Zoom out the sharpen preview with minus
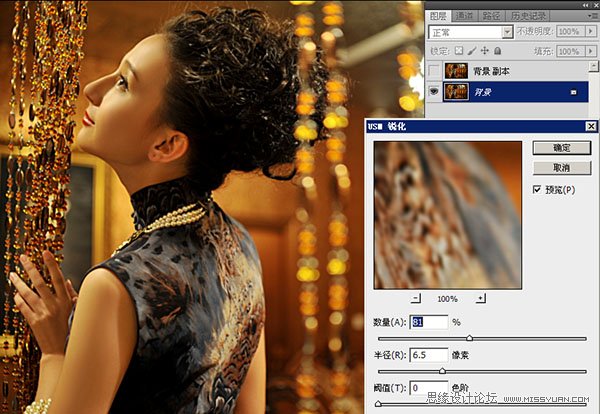Screen dimensions: 600x414 coord(416,298)
